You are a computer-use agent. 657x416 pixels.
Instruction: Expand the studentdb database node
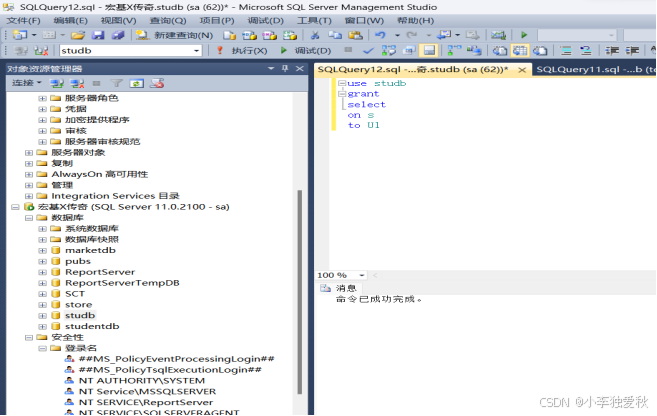click(42, 327)
